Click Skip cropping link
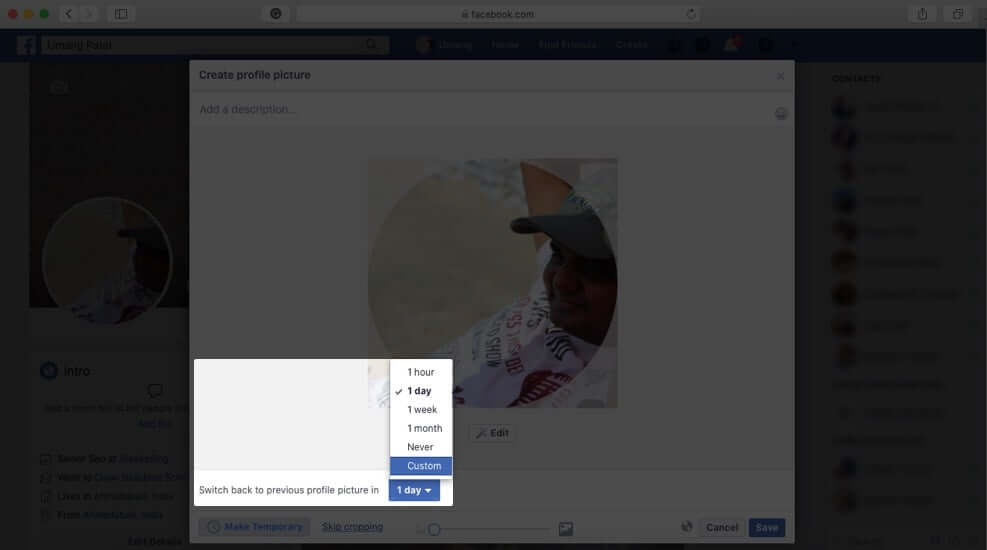 tap(352, 527)
